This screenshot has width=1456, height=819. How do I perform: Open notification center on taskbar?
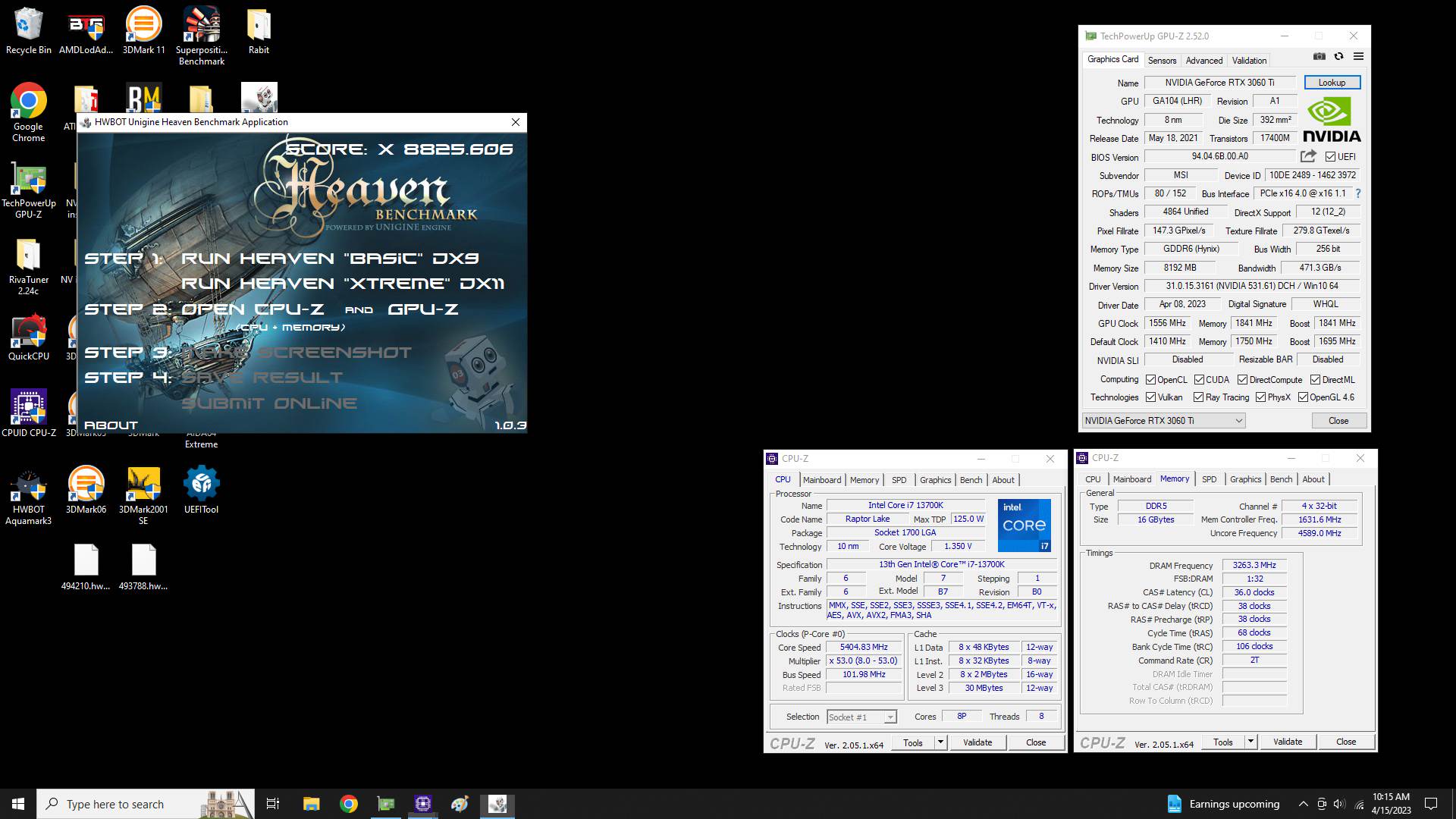click(1431, 804)
